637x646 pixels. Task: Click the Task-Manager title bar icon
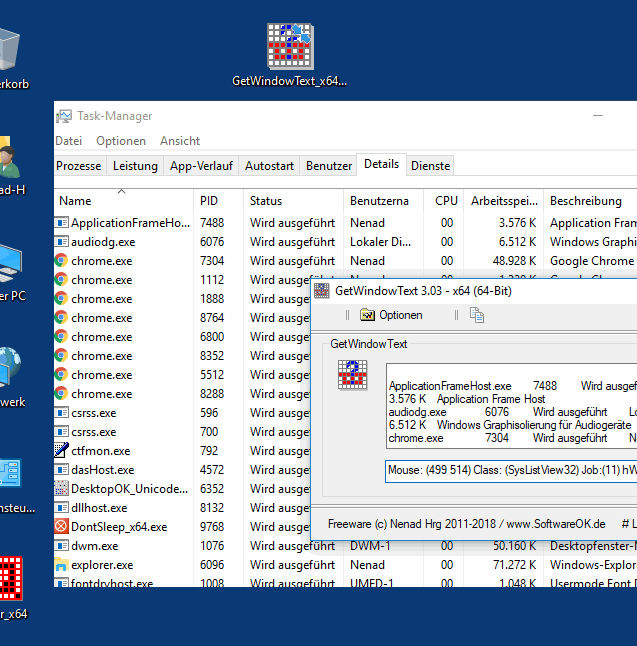point(63,116)
